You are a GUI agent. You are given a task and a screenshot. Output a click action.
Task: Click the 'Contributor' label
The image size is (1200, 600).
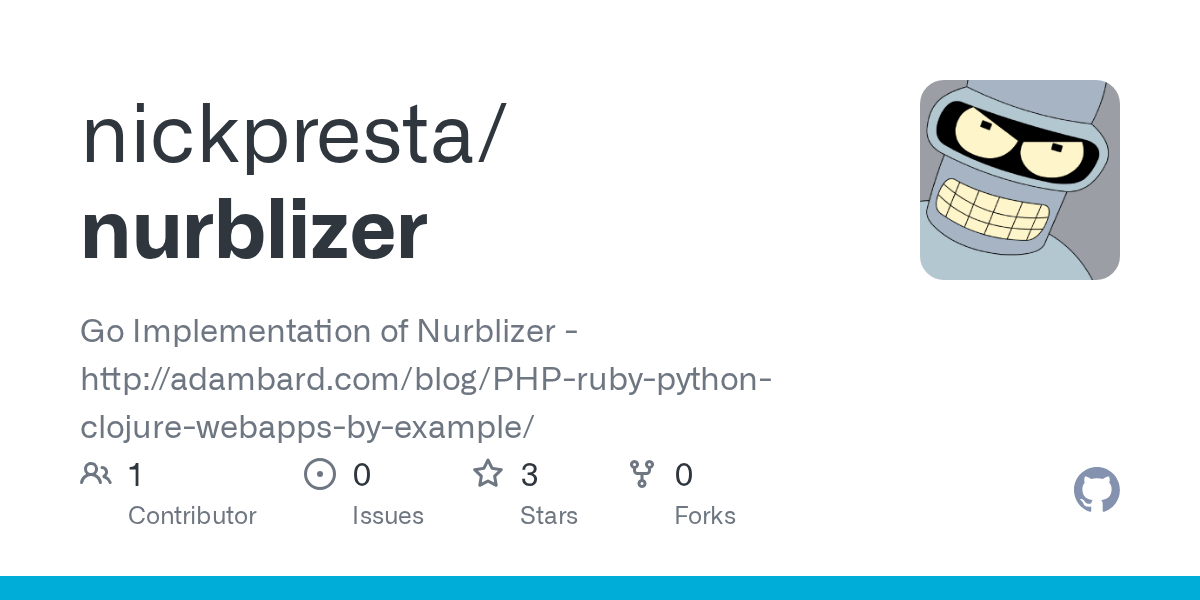point(192,516)
